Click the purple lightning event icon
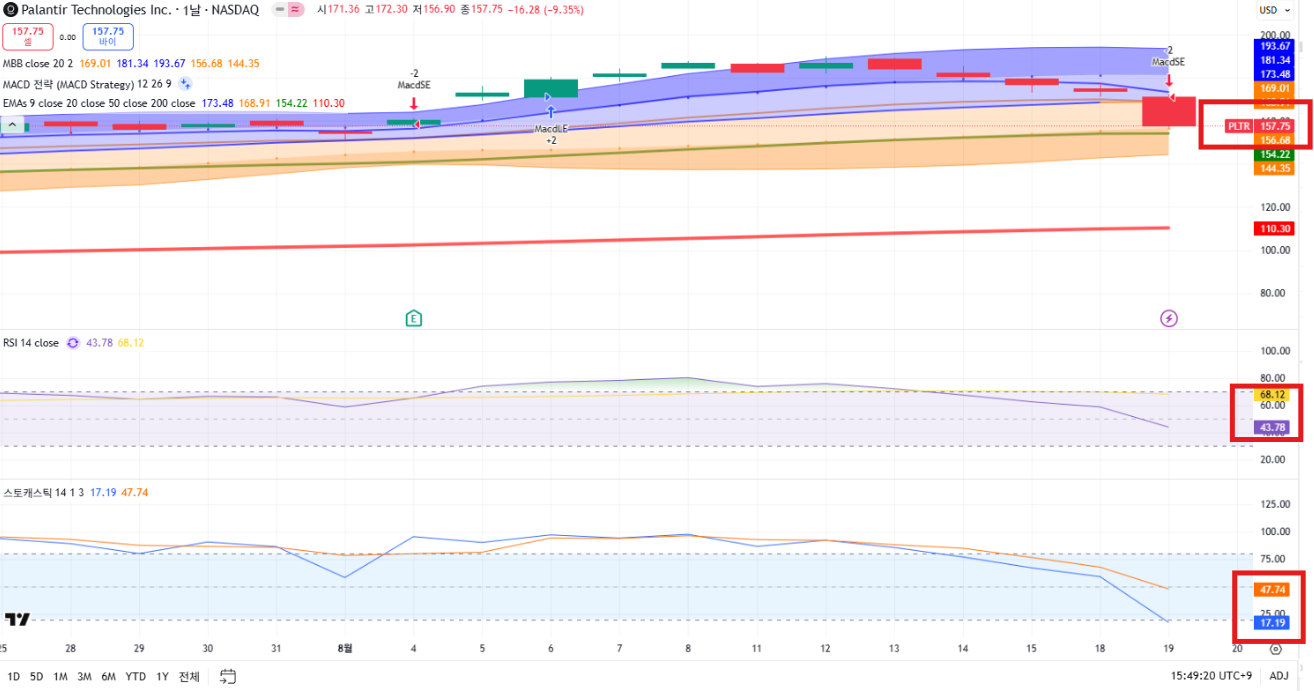 1168,318
